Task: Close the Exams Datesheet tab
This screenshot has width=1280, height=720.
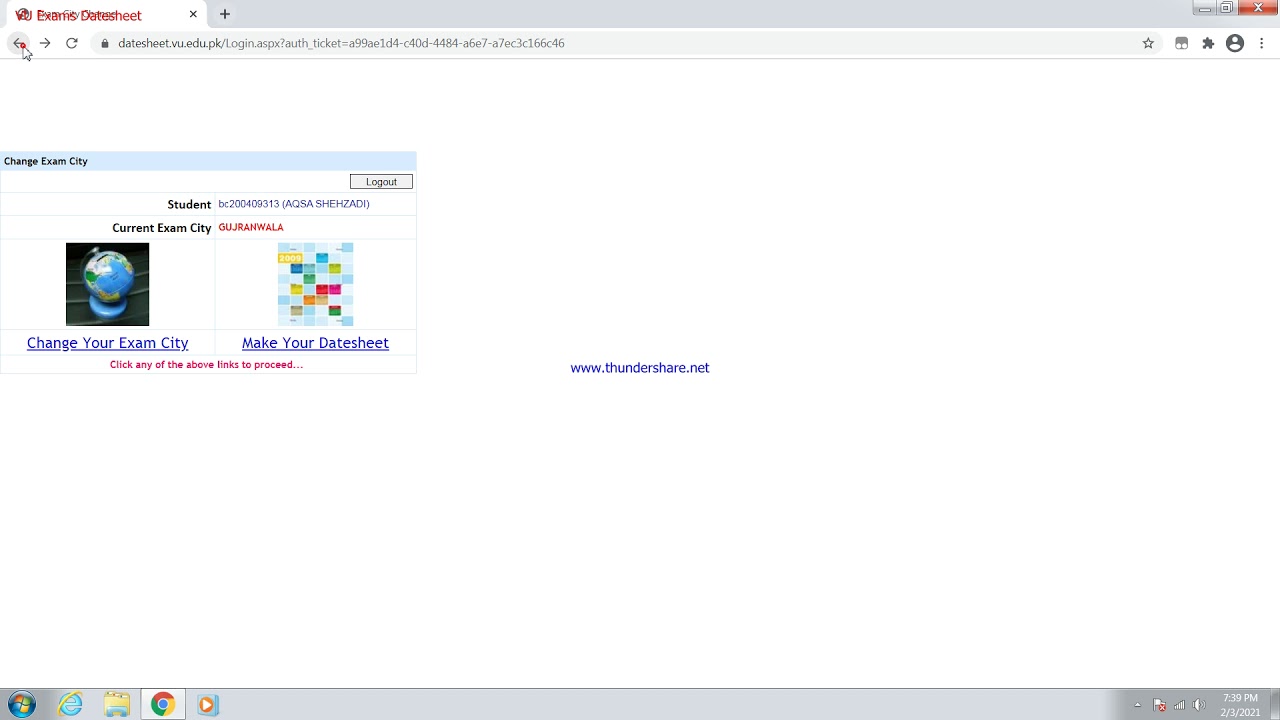Action: point(193,14)
